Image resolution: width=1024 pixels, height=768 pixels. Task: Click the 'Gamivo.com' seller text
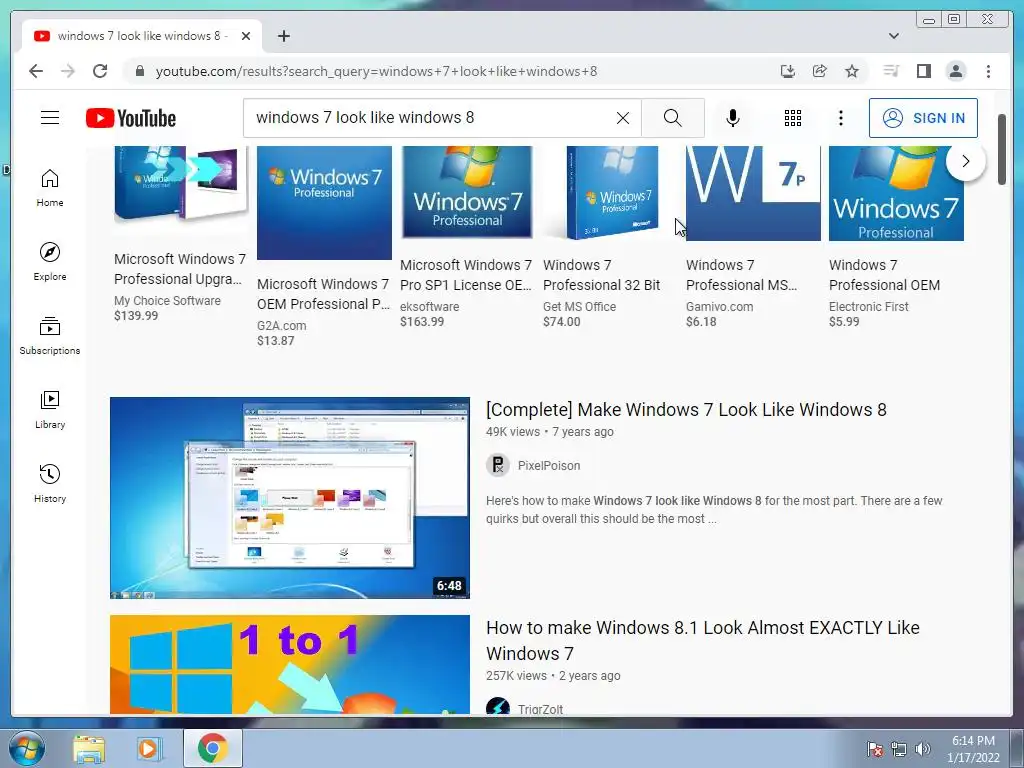pyautogui.click(x=719, y=306)
